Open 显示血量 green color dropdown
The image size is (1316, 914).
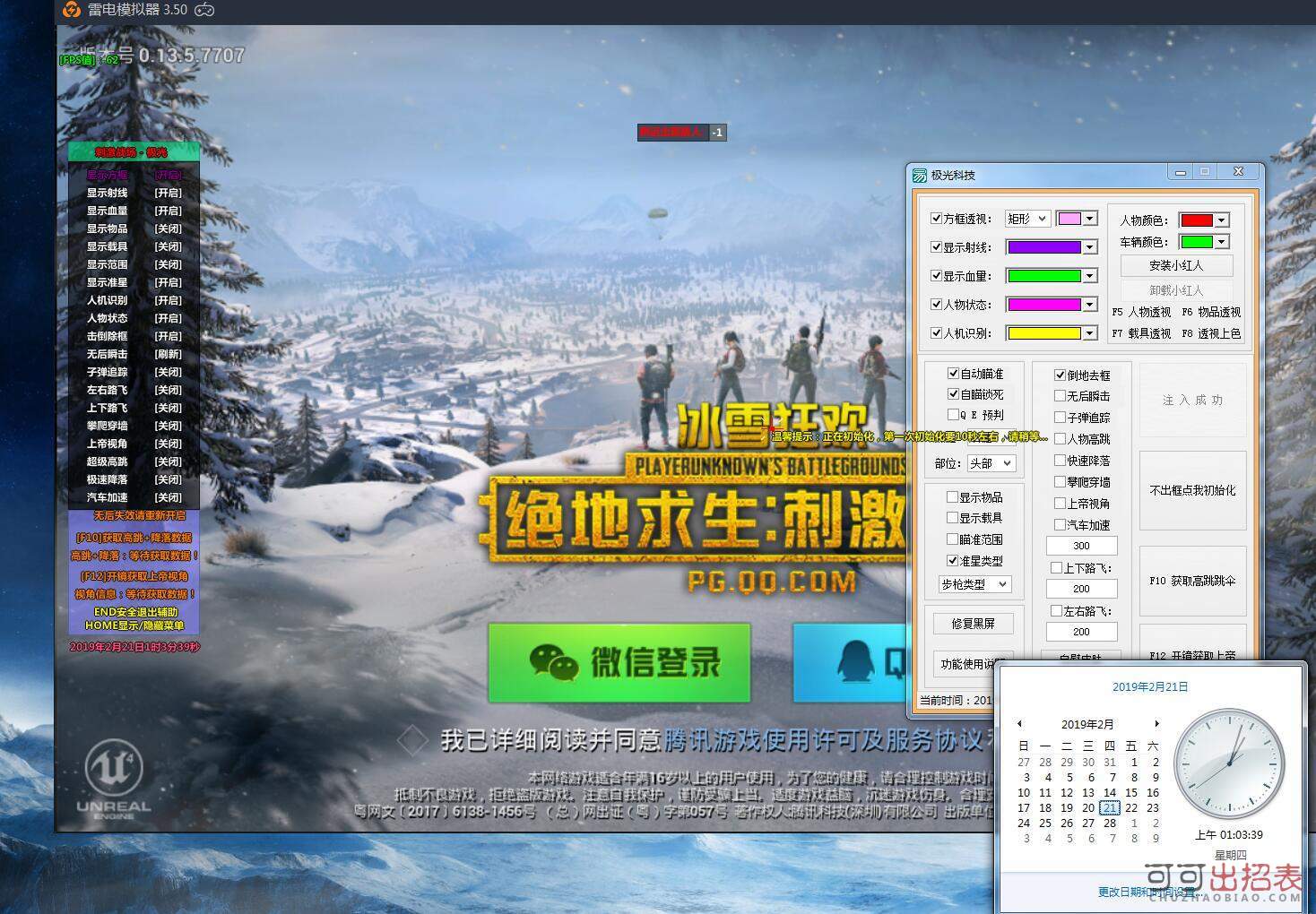(1090, 276)
